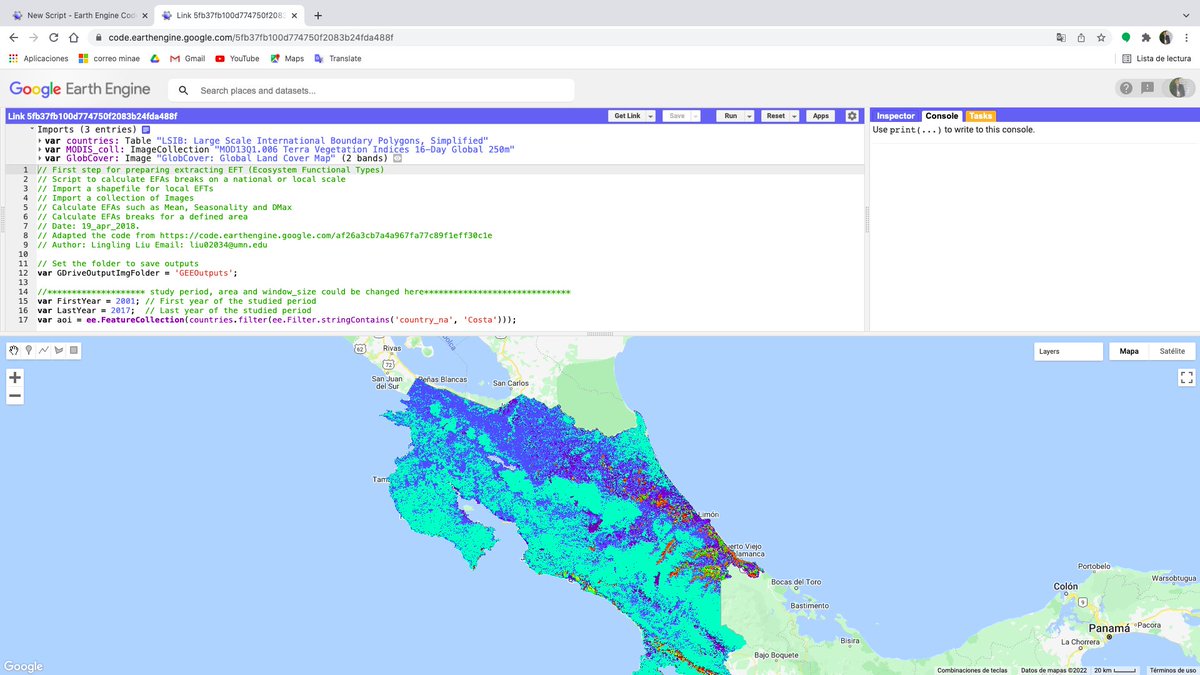
Task: Click code line 15 FirstYear declaration
Action: point(176,301)
